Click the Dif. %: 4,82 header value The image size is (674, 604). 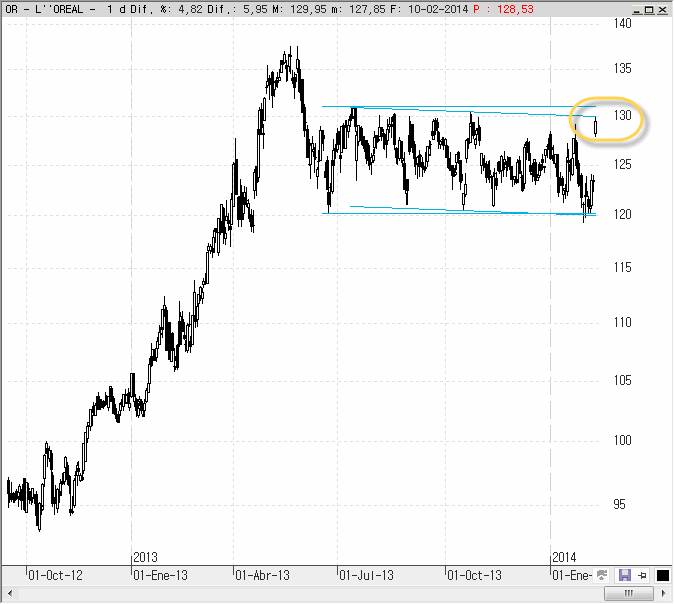(166, 9)
